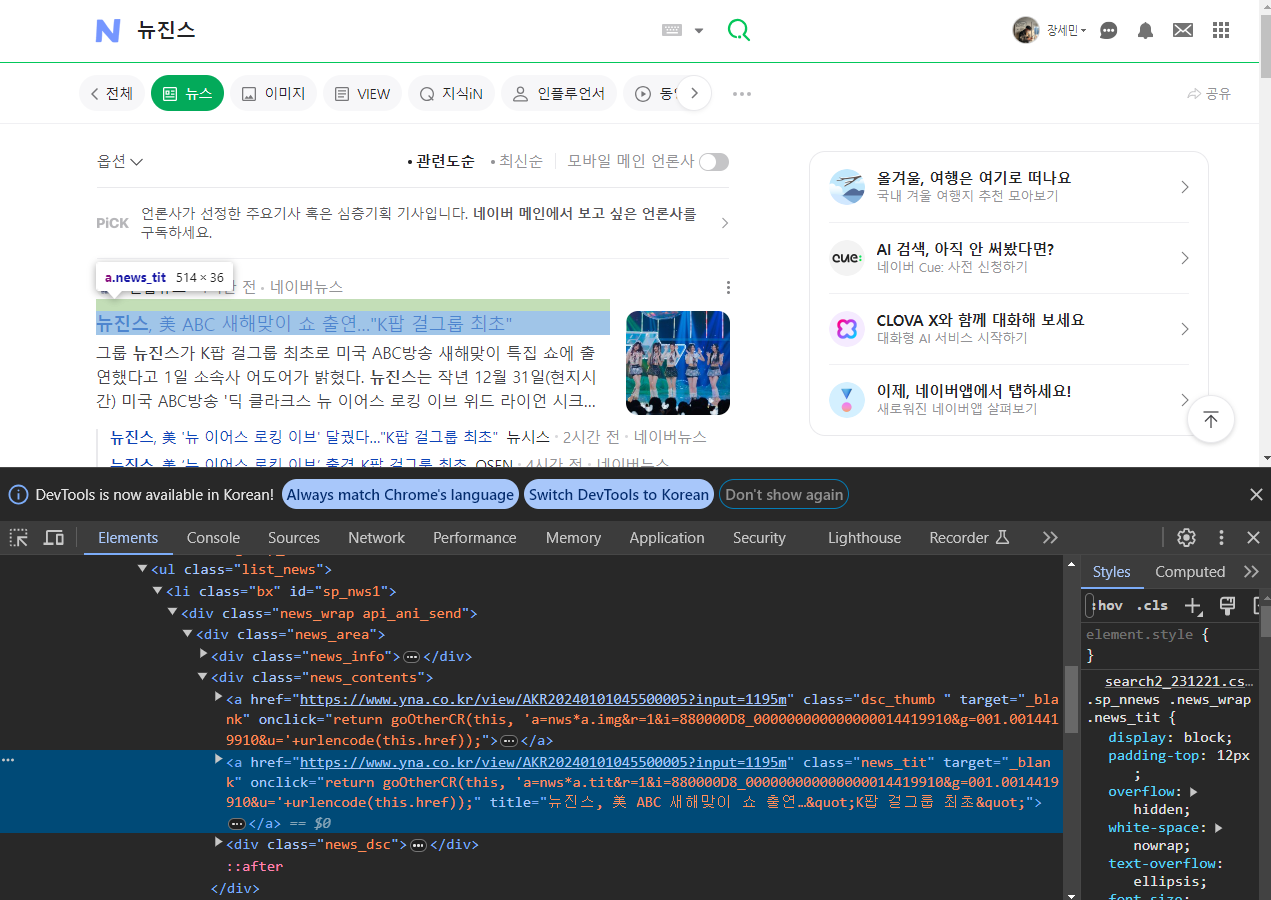Collapse the ul list_news node
The height and width of the screenshot is (900, 1271).
[142, 569]
